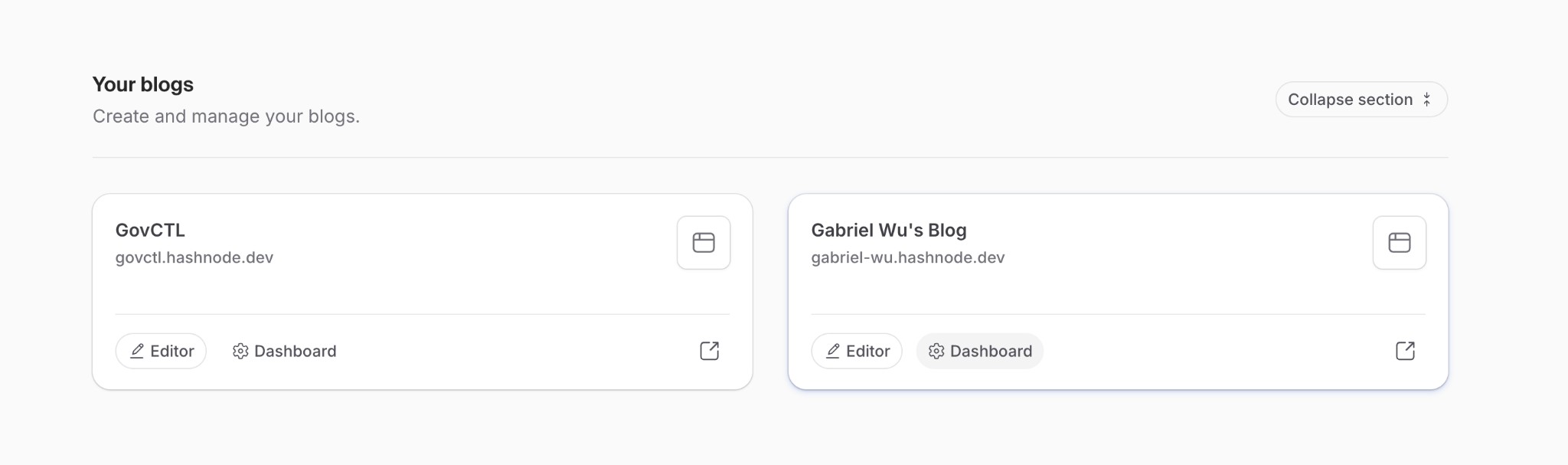
Task: Open GovCTL blog via the external link icon
Action: click(x=709, y=351)
